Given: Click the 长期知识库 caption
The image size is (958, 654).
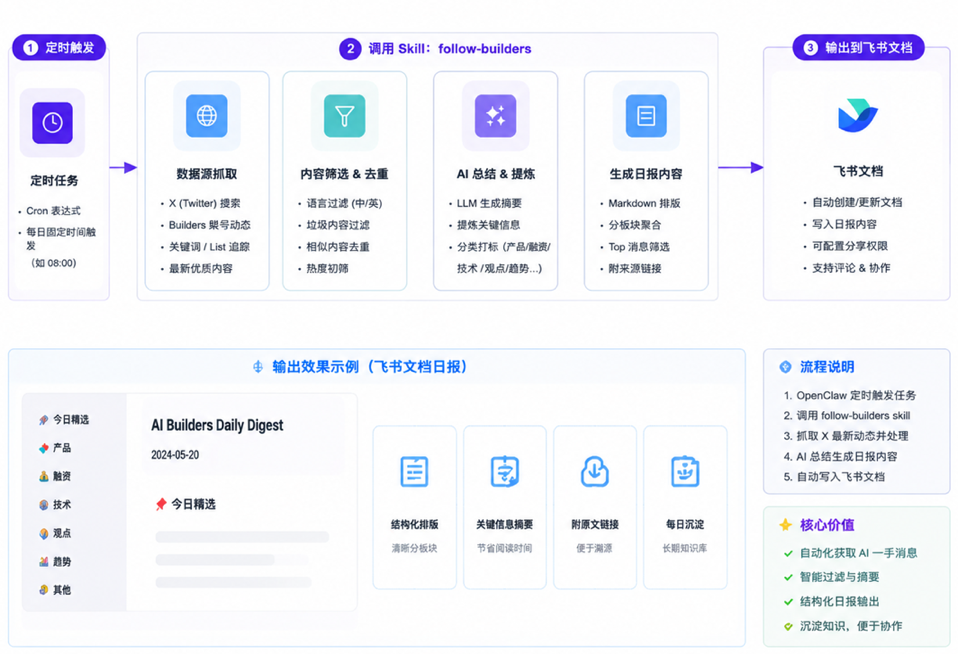Looking at the screenshot, I should [685, 548].
